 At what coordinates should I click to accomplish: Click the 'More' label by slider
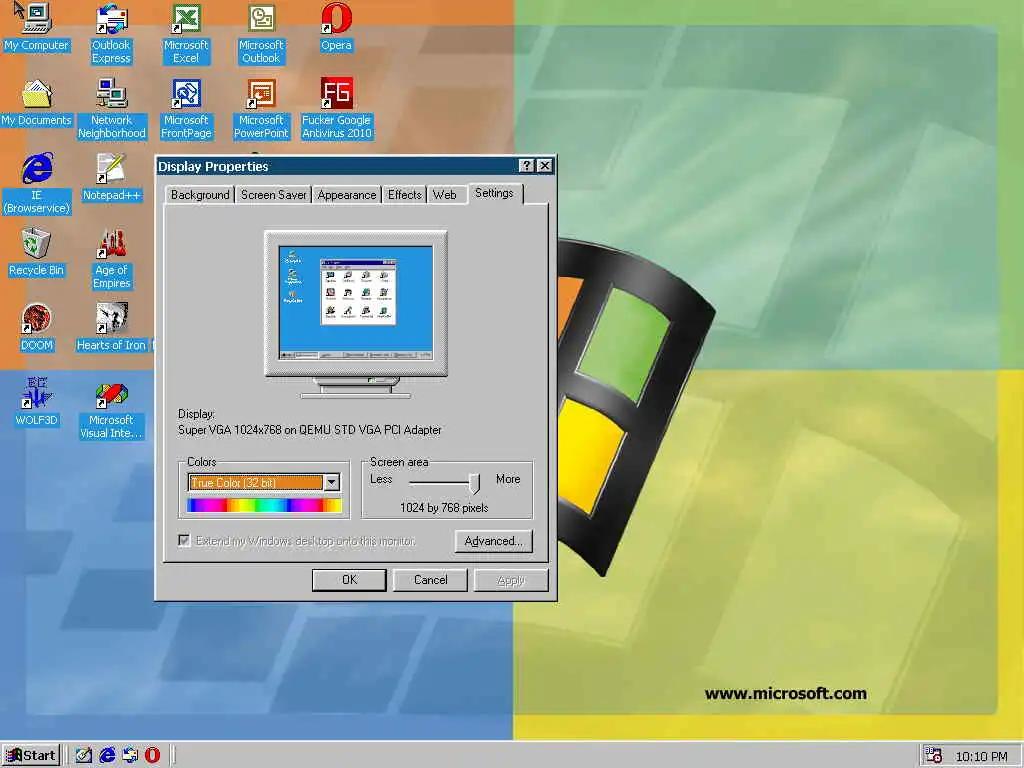click(x=508, y=479)
